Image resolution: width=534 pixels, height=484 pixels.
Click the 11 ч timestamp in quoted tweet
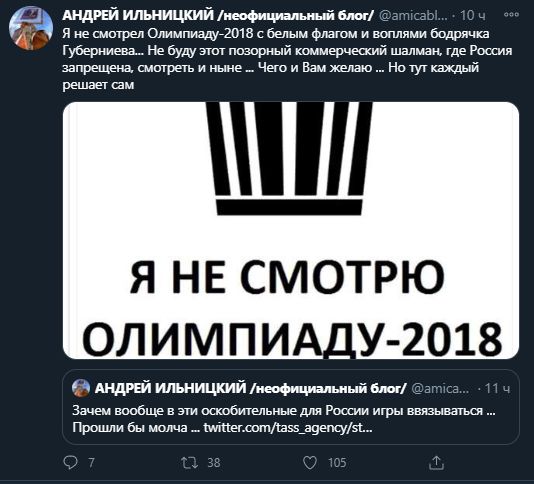[497, 388]
